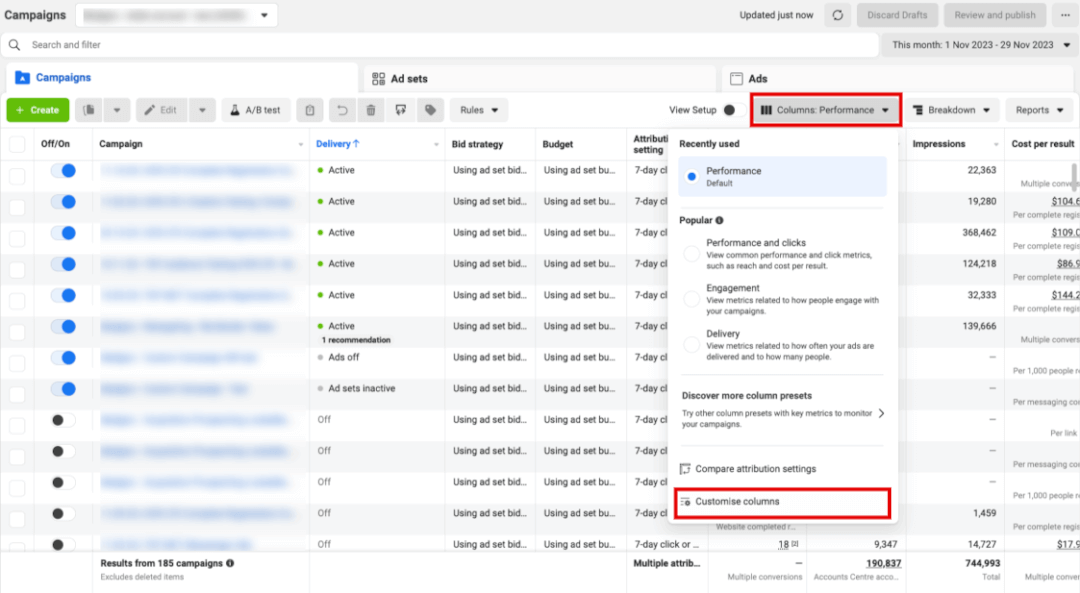Viewport: 1080px width, 593px height.
Task: Click the Cost per result header
Action: pos(1043,144)
